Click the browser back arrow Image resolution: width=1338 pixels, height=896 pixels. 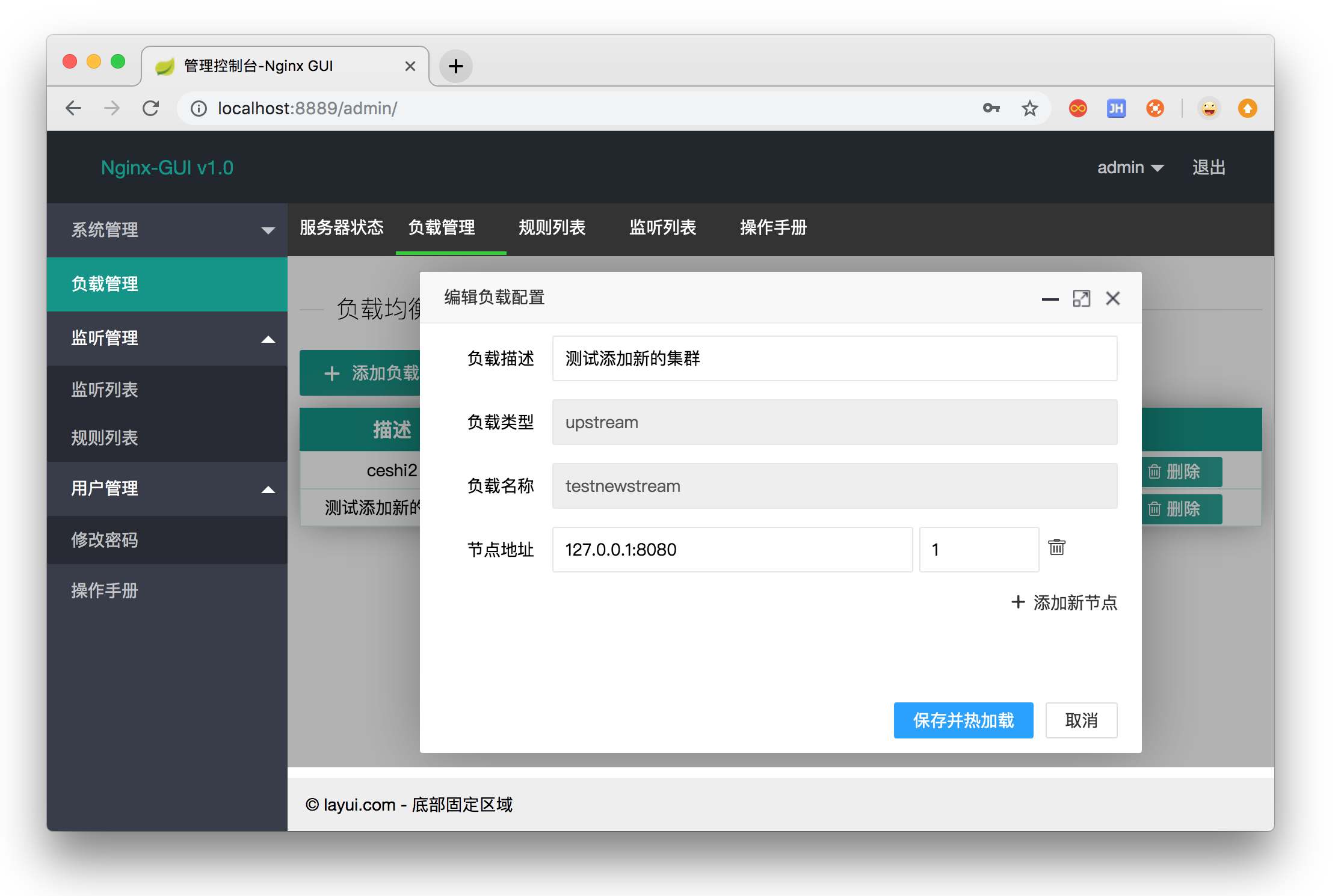coord(73,108)
